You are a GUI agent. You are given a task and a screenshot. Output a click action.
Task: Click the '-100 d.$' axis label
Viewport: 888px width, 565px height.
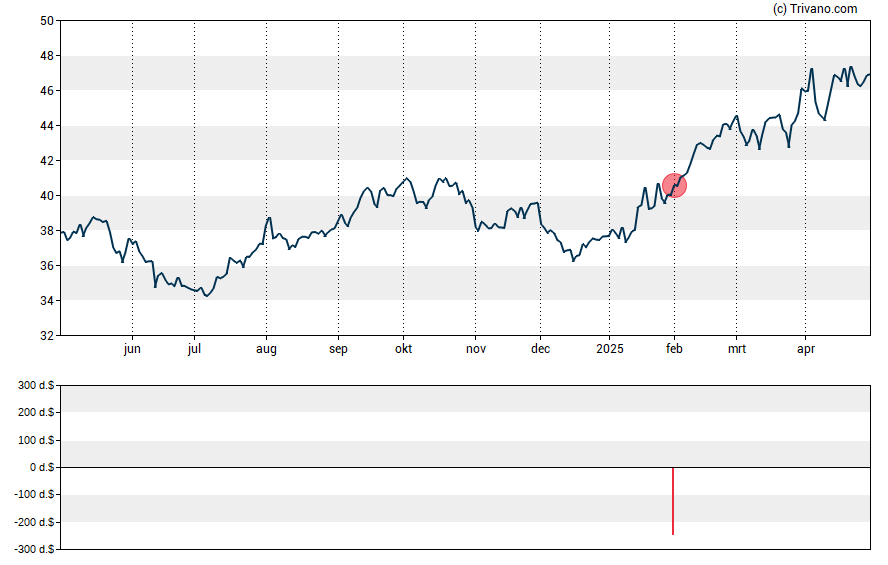[x=34, y=494]
